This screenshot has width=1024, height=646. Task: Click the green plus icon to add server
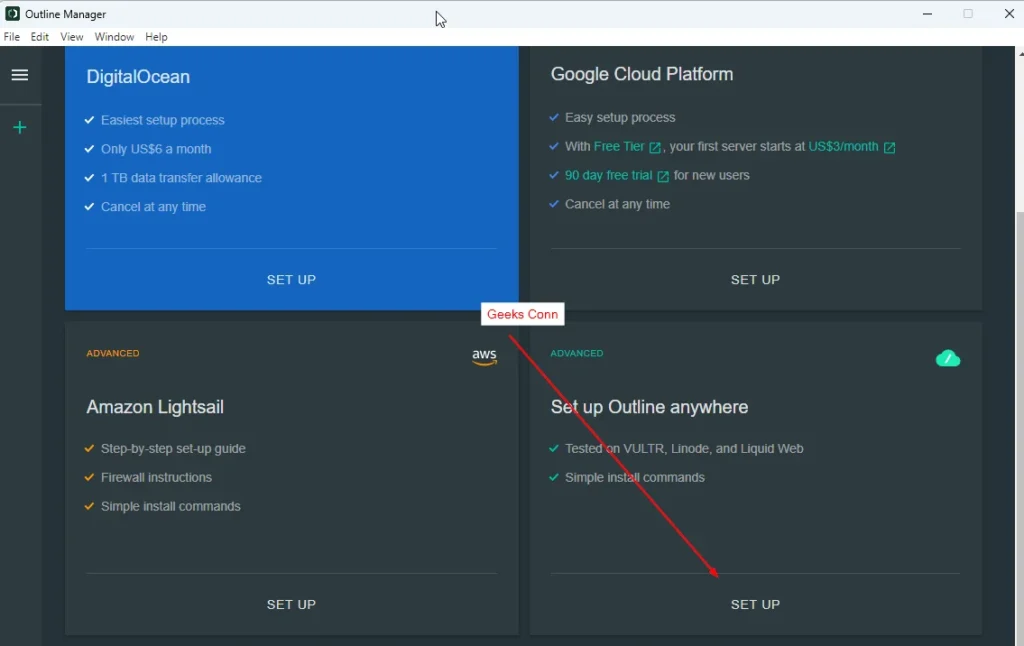click(20, 127)
